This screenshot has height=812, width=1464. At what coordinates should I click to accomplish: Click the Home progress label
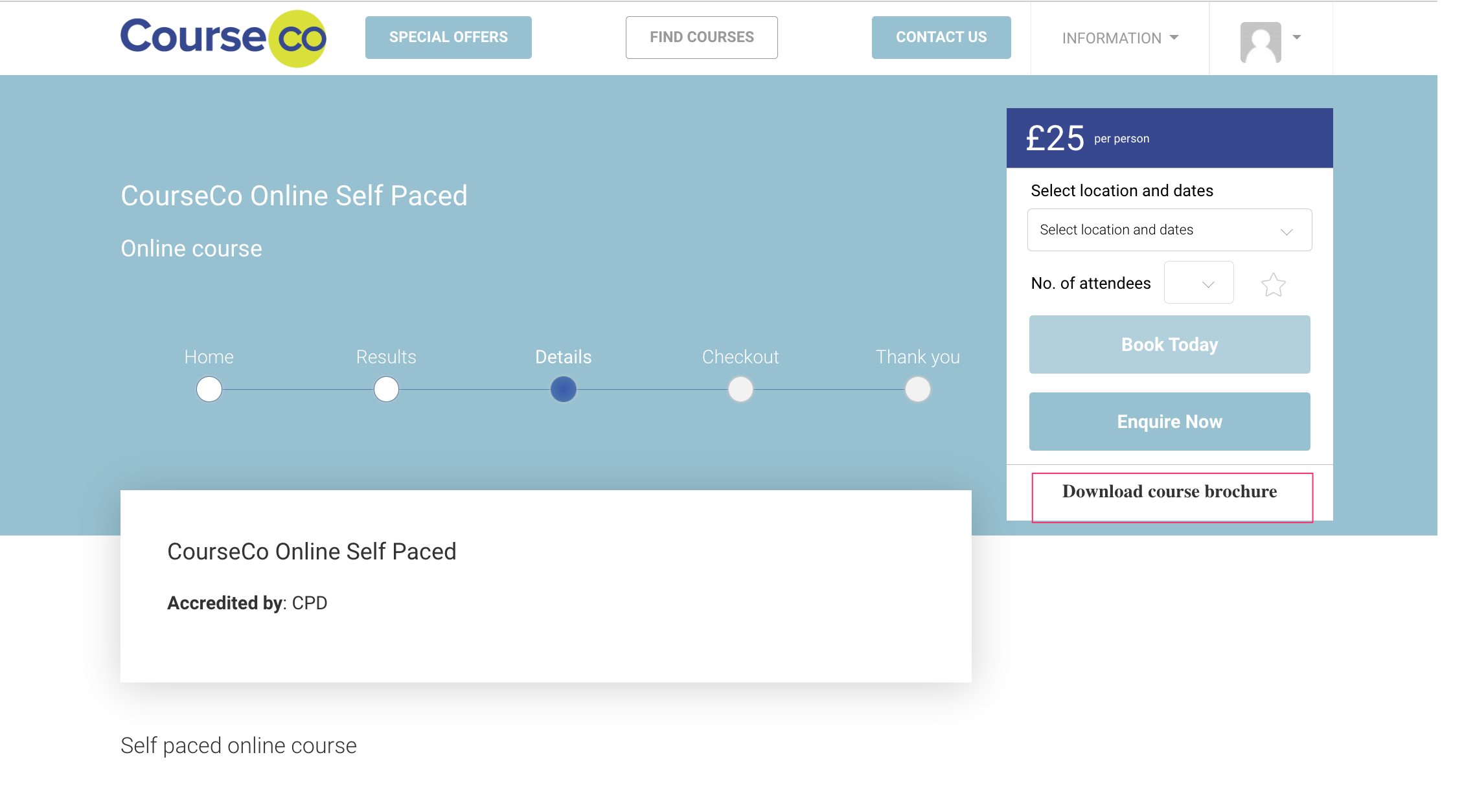point(209,357)
